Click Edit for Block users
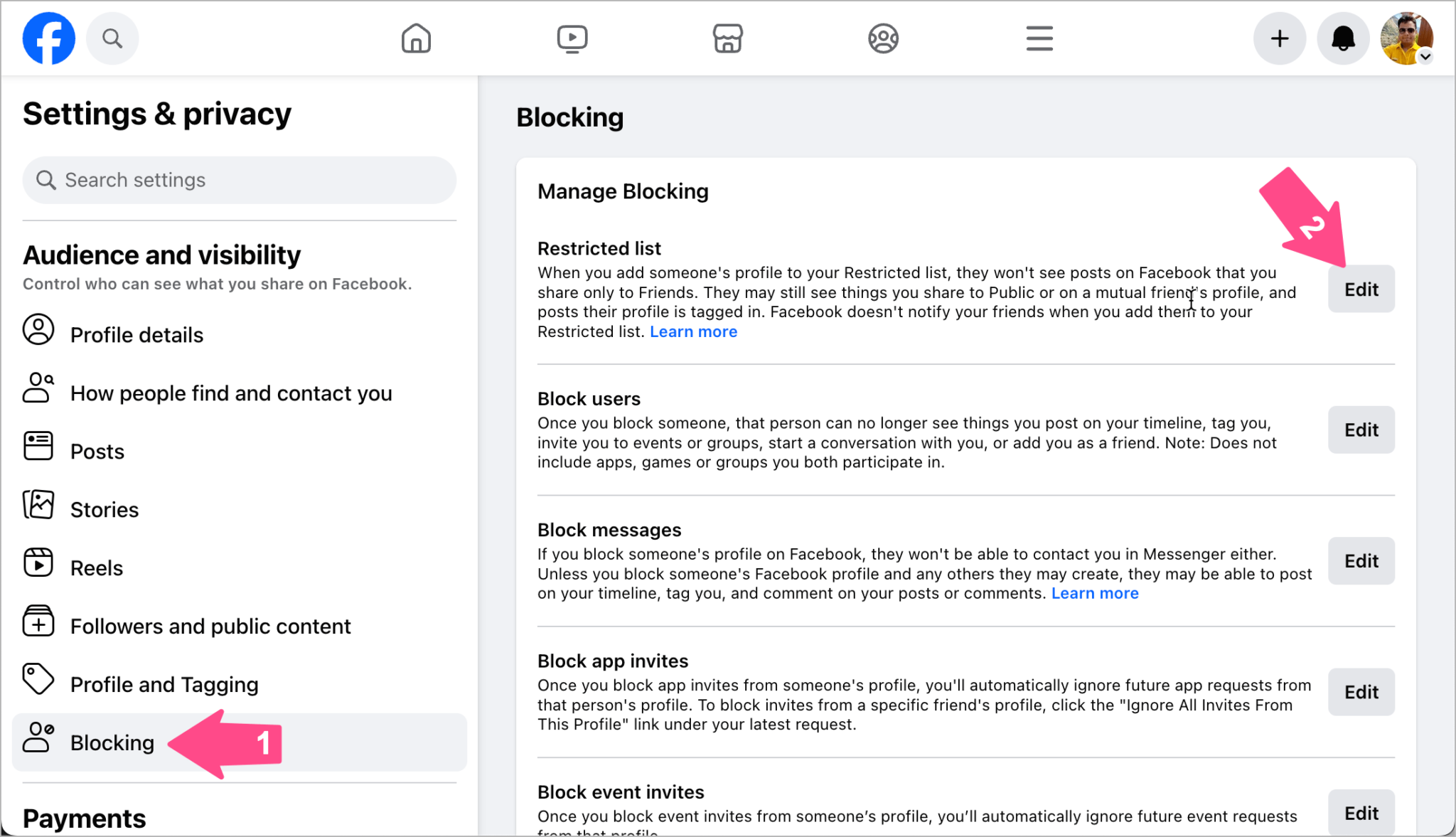 pos(1360,430)
